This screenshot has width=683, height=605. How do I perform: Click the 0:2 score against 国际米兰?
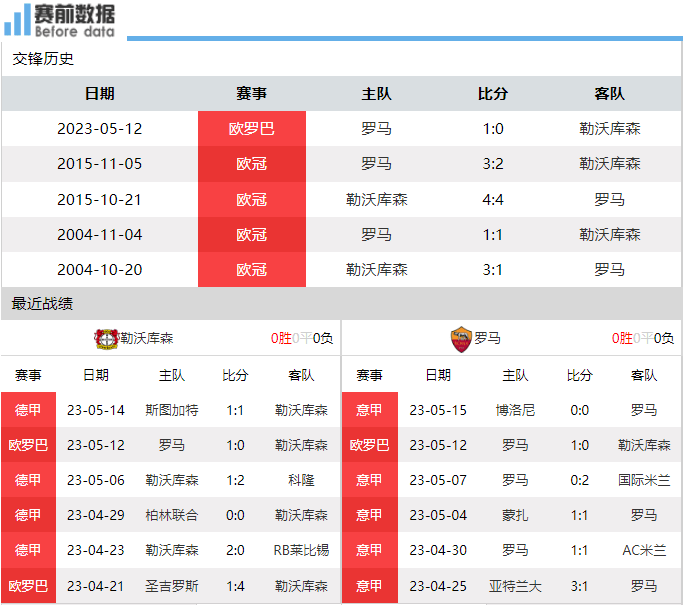tap(580, 480)
